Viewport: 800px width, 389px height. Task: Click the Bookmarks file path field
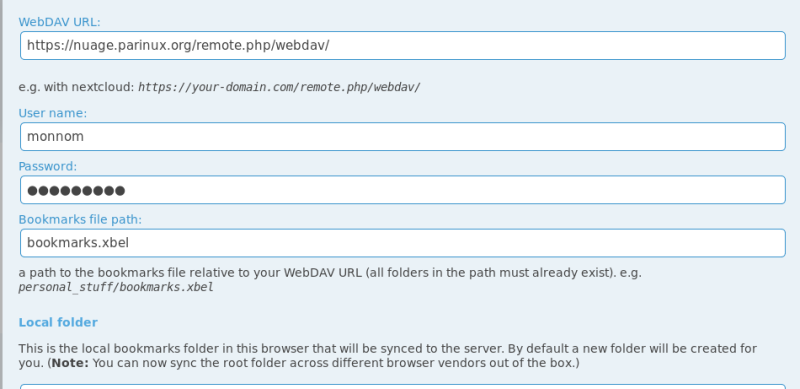point(403,243)
